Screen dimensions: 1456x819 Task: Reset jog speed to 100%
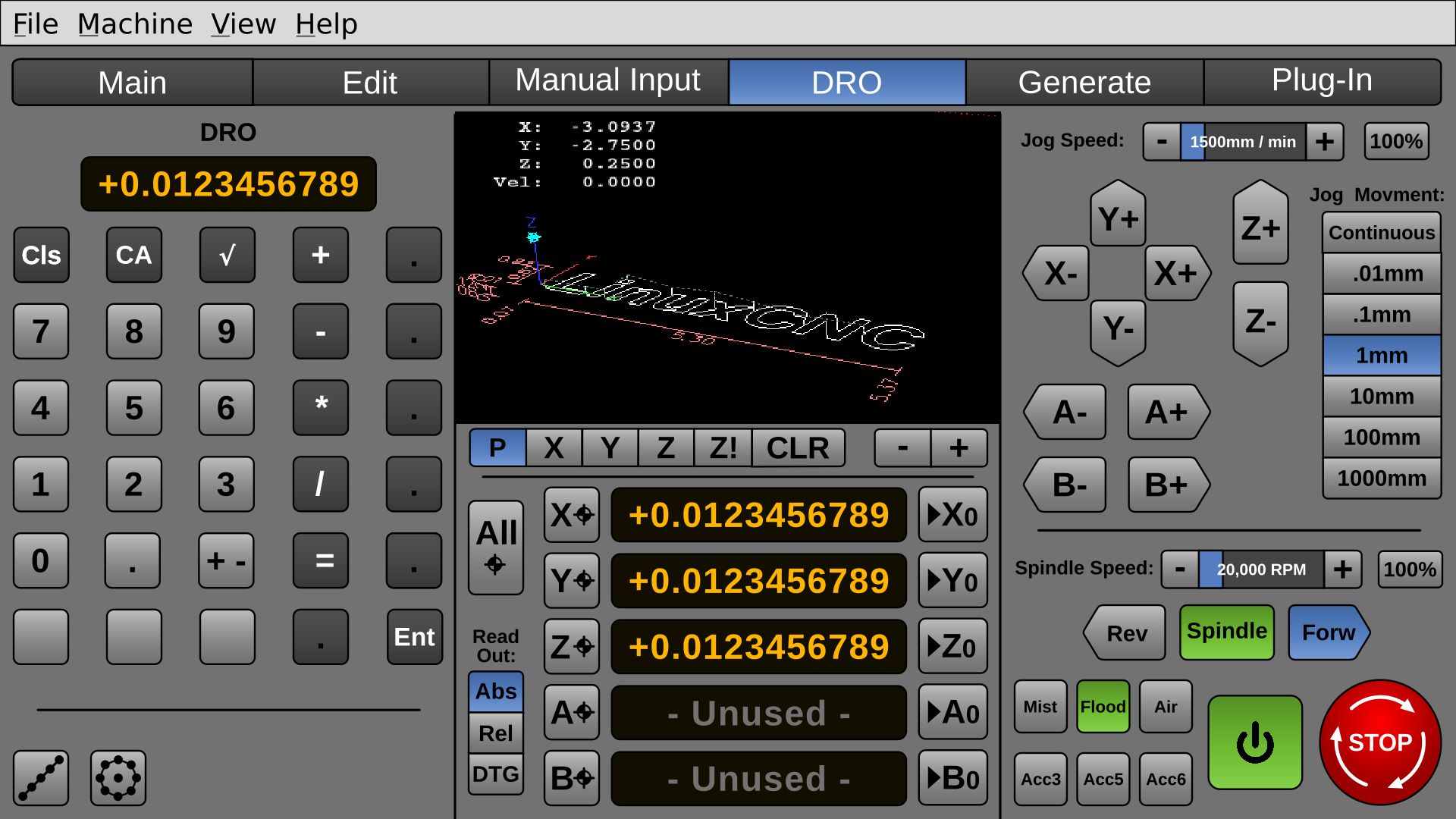1396,142
